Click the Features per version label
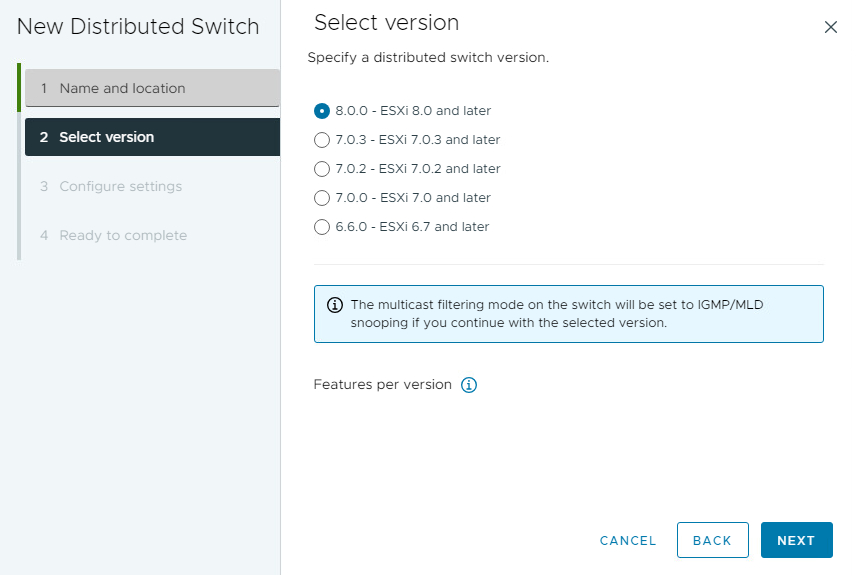Viewport: 852px width, 575px height. point(383,385)
